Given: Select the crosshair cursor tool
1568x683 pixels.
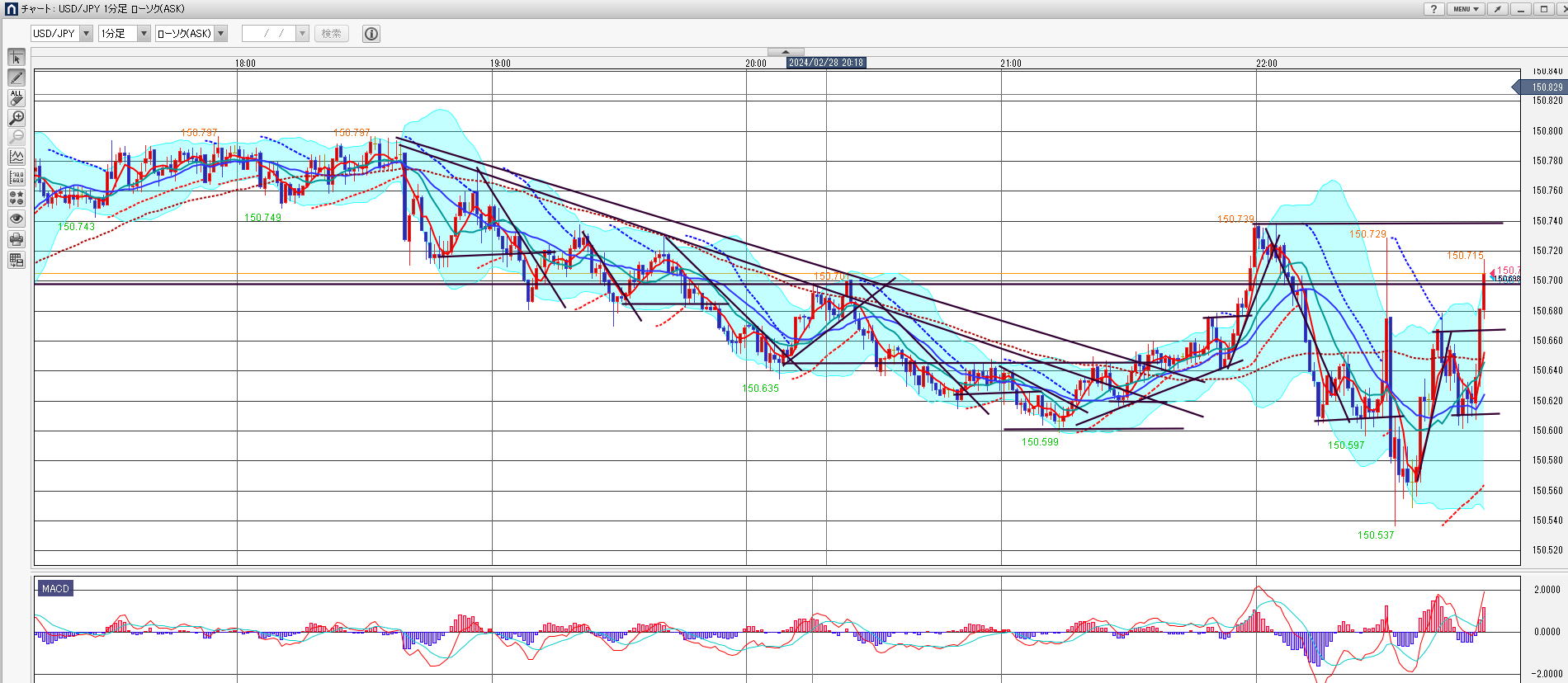Looking at the screenshot, I should 17,57.
